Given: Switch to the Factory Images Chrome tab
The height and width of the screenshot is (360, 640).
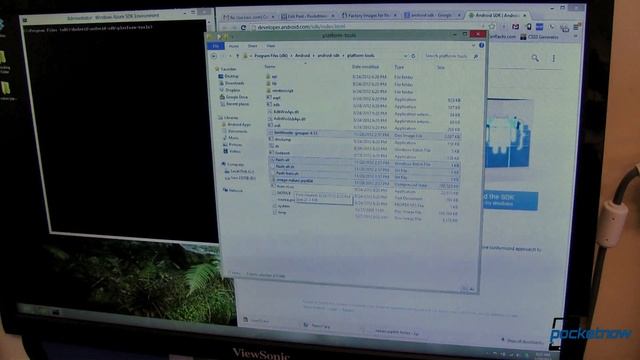Looking at the screenshot, I should pyautogui.click(x=368, y=16).
